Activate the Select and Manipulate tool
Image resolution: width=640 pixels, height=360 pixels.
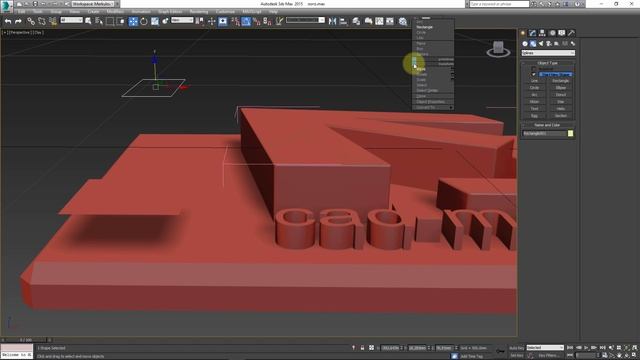[x=211, y=21]
